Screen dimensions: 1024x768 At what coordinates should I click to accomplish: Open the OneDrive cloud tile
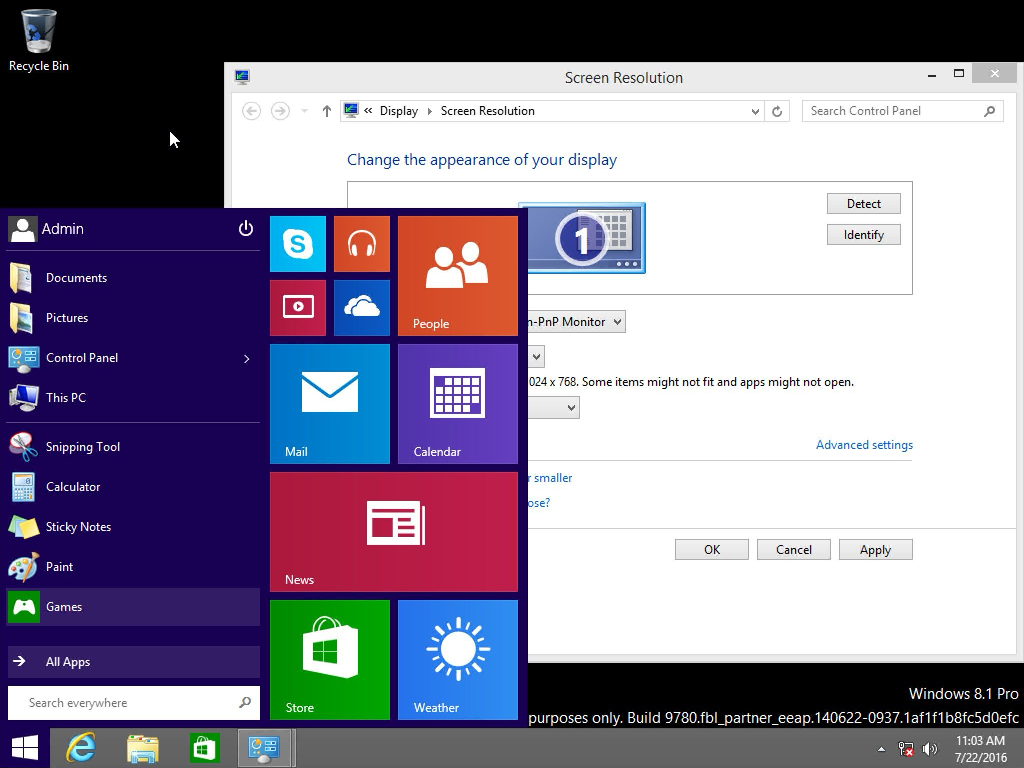[361, 308]
